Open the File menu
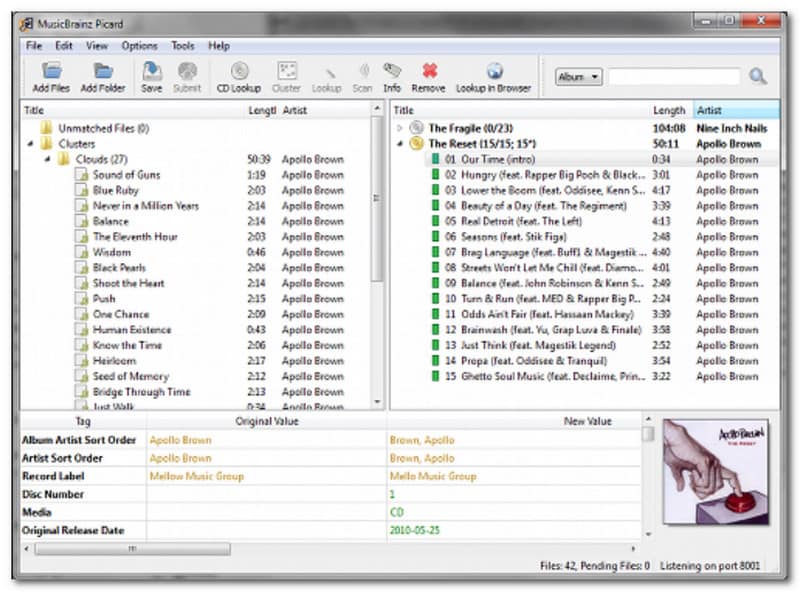This screenshot has height=592, width=800. click(34, 46)
